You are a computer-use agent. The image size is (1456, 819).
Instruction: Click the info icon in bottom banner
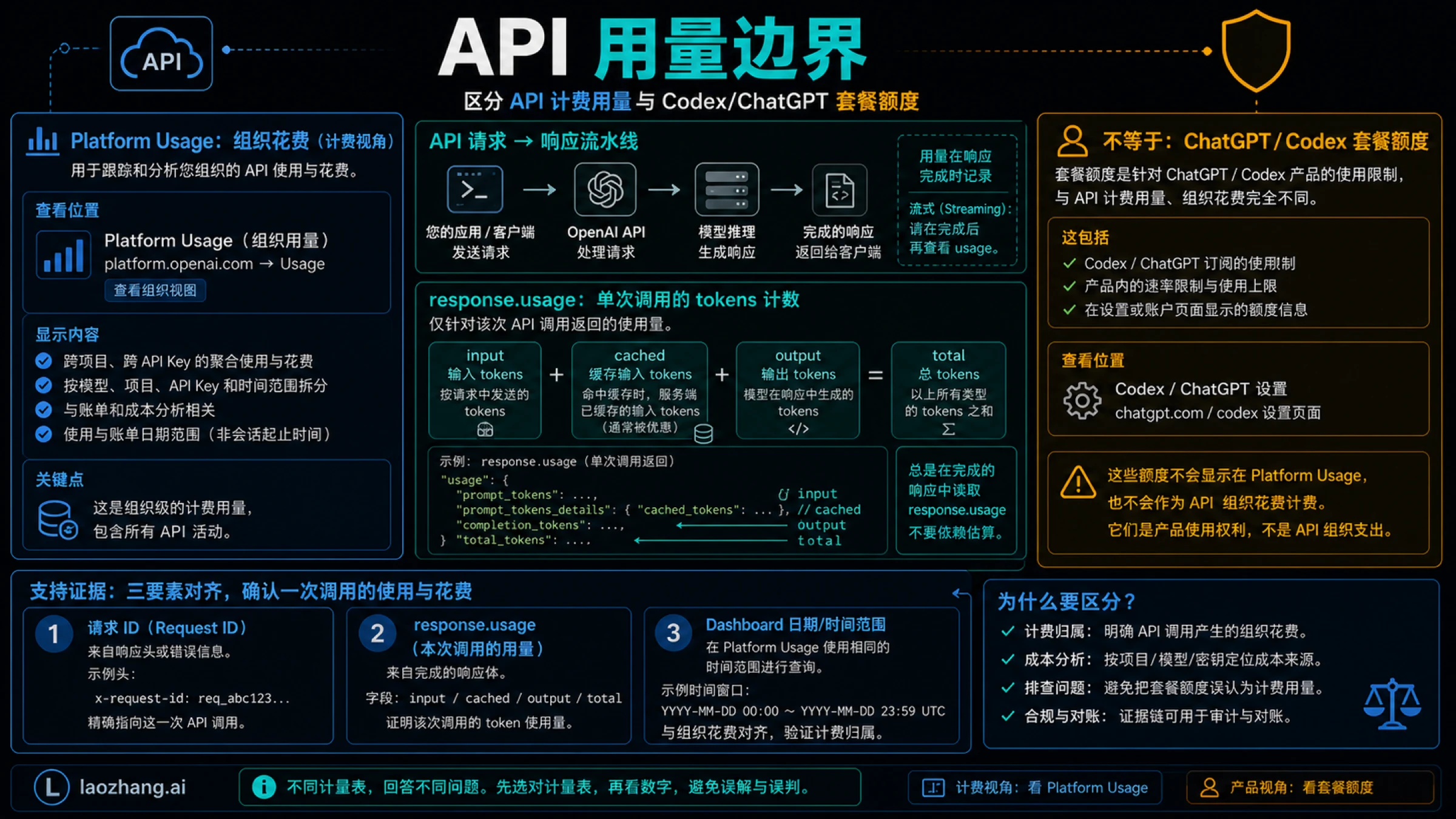264,787
